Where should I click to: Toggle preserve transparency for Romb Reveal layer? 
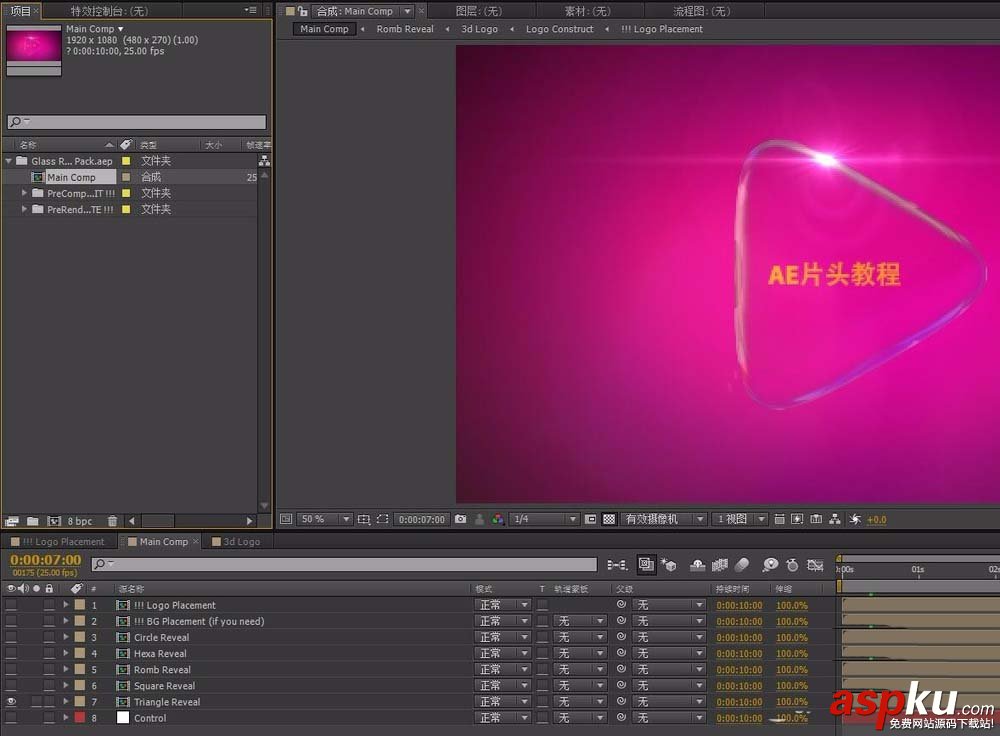point(542,669)
